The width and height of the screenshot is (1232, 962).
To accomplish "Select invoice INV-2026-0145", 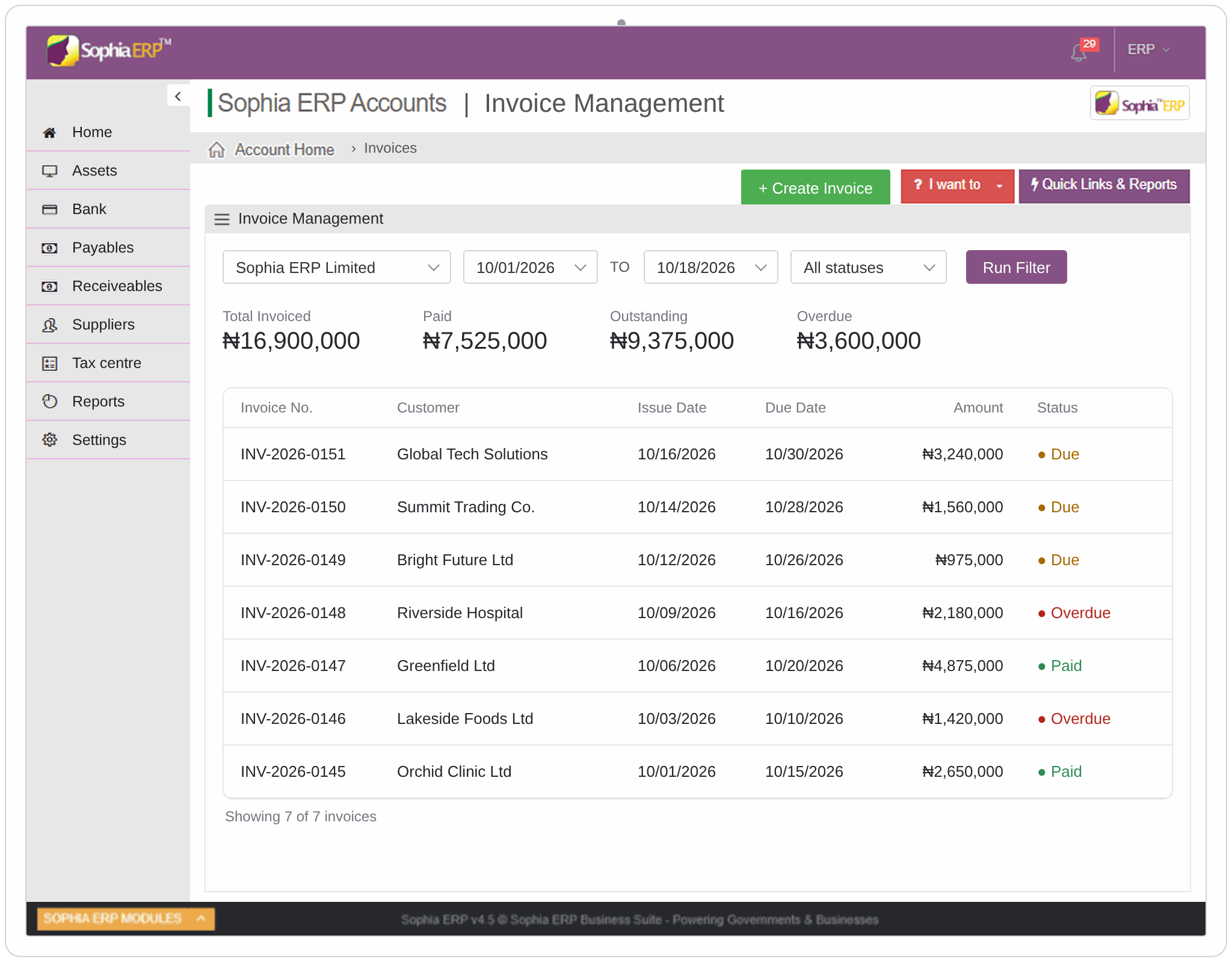I will pos(293,772).
